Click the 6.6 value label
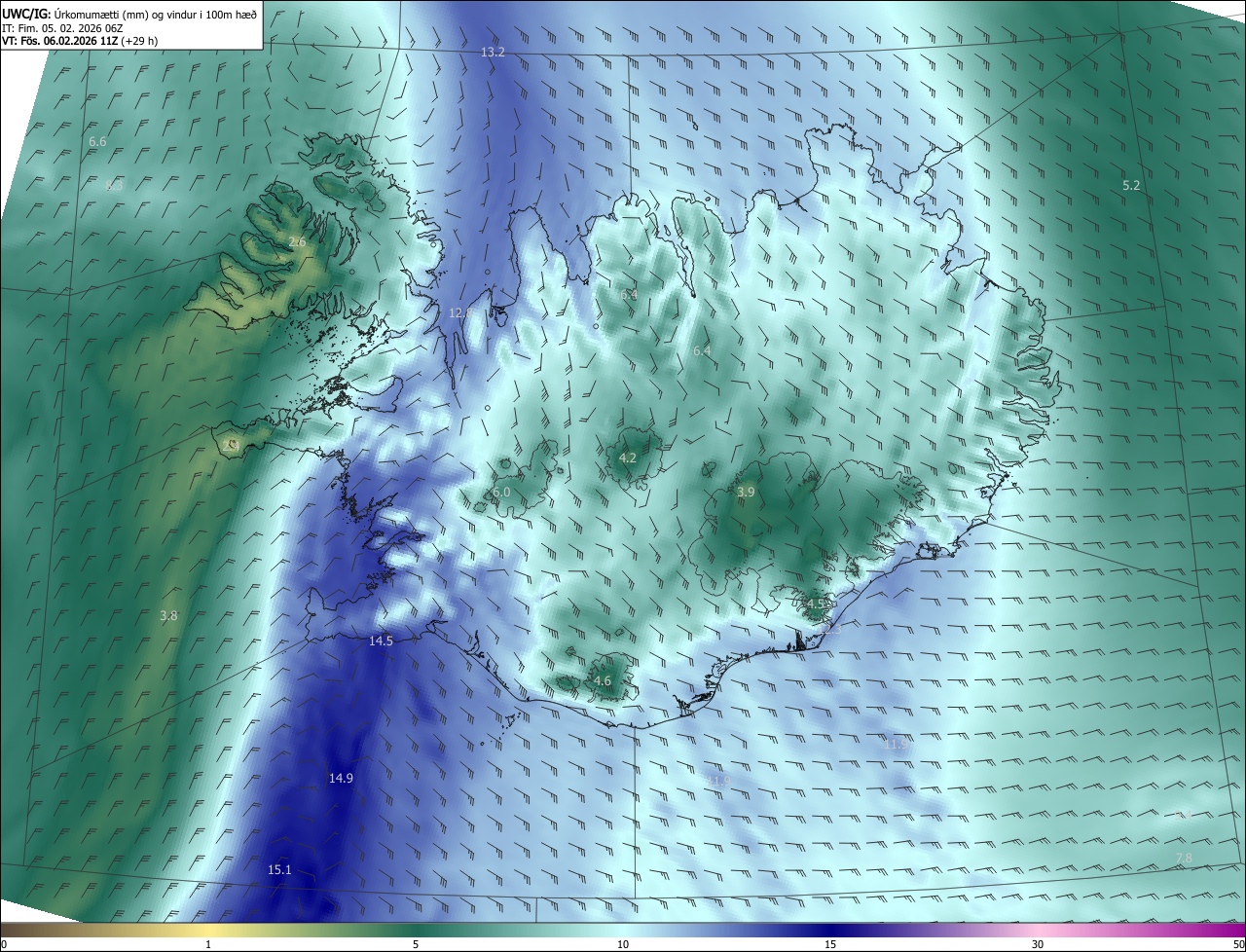The height and width of the screenshot is (952, 1246). click(x=97, y=142)
